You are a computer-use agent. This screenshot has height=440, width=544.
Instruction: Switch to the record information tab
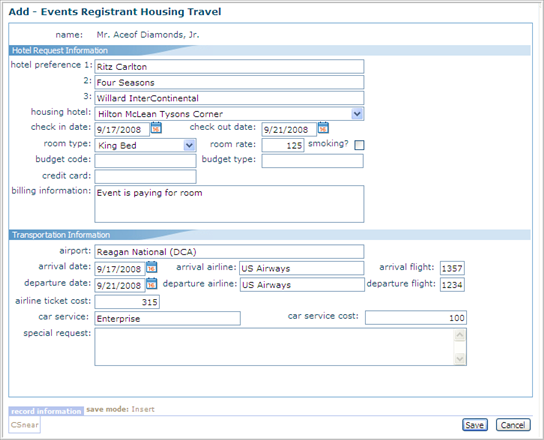pos(46,411)
